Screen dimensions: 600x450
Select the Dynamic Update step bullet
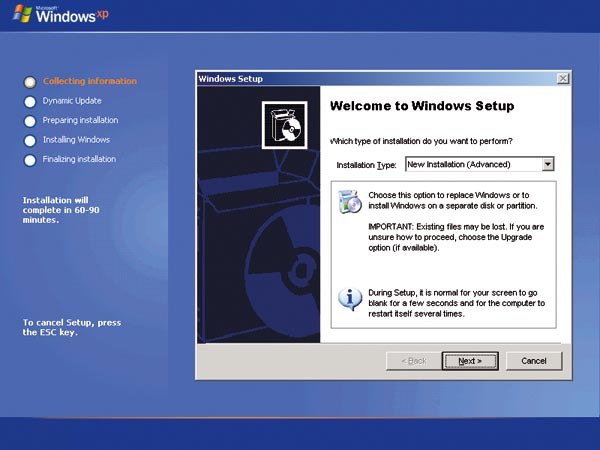(x=30, y=101)
